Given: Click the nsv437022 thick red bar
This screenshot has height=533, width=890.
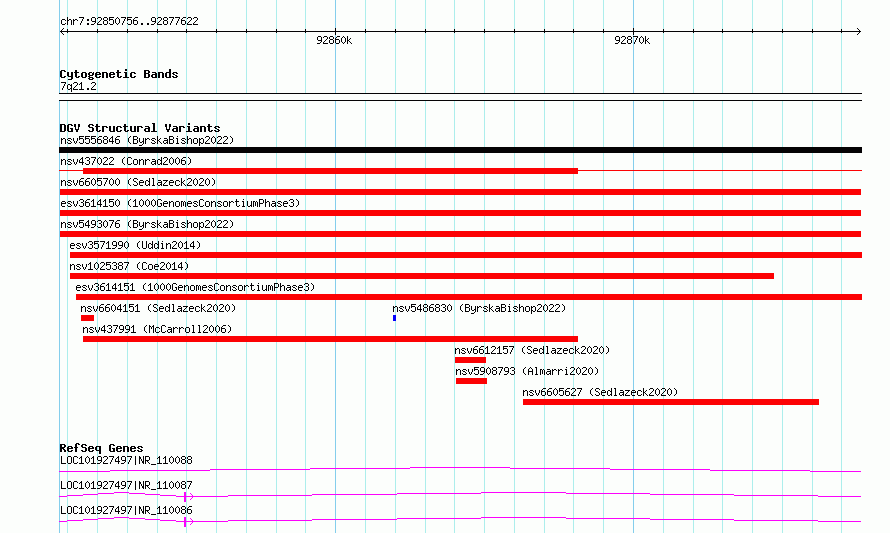Looking at the screenshot, I should pyautogui.click(x=330, y=171).
